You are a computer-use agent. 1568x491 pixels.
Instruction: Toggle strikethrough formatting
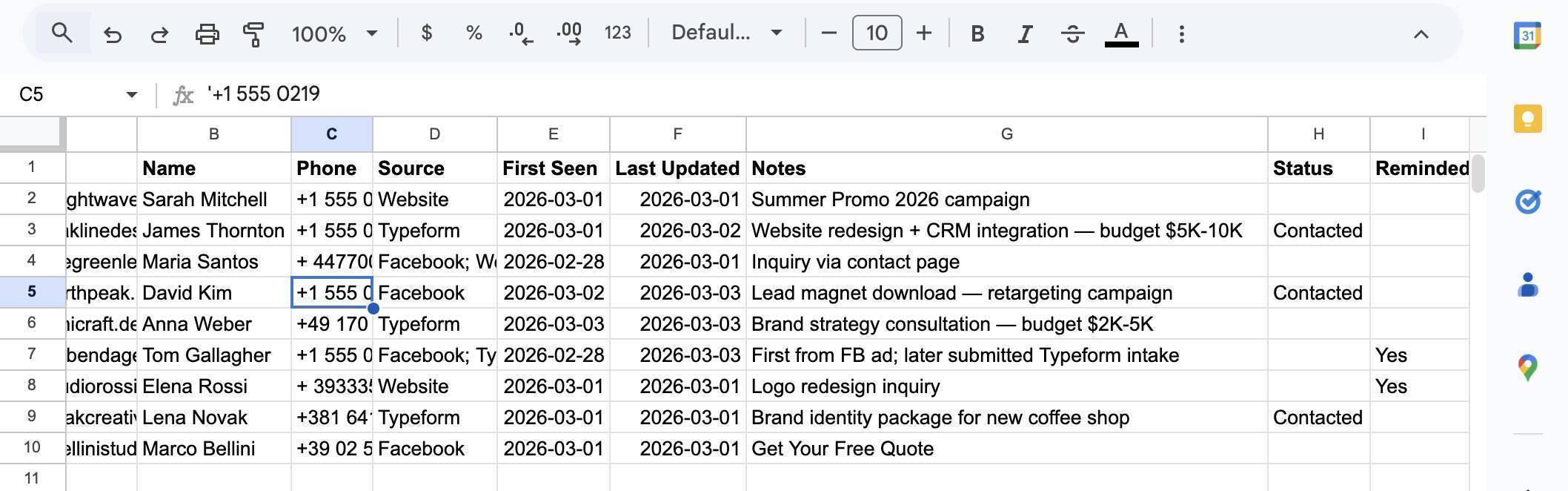click(x=1072, y=33)
